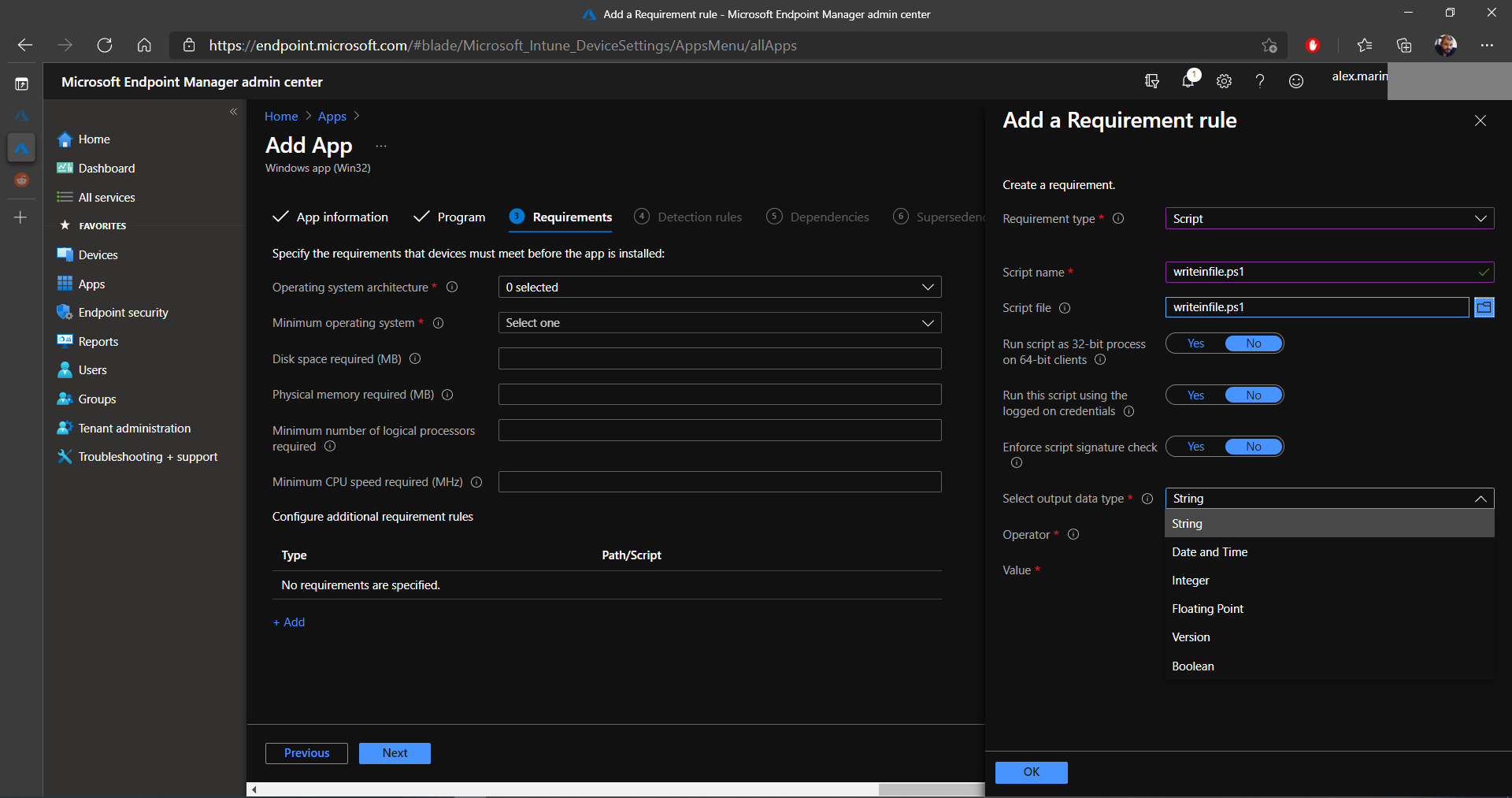Click the feedback smiley icon
This screenshot has height=798, width=1512.
(x=1295, y=81)
